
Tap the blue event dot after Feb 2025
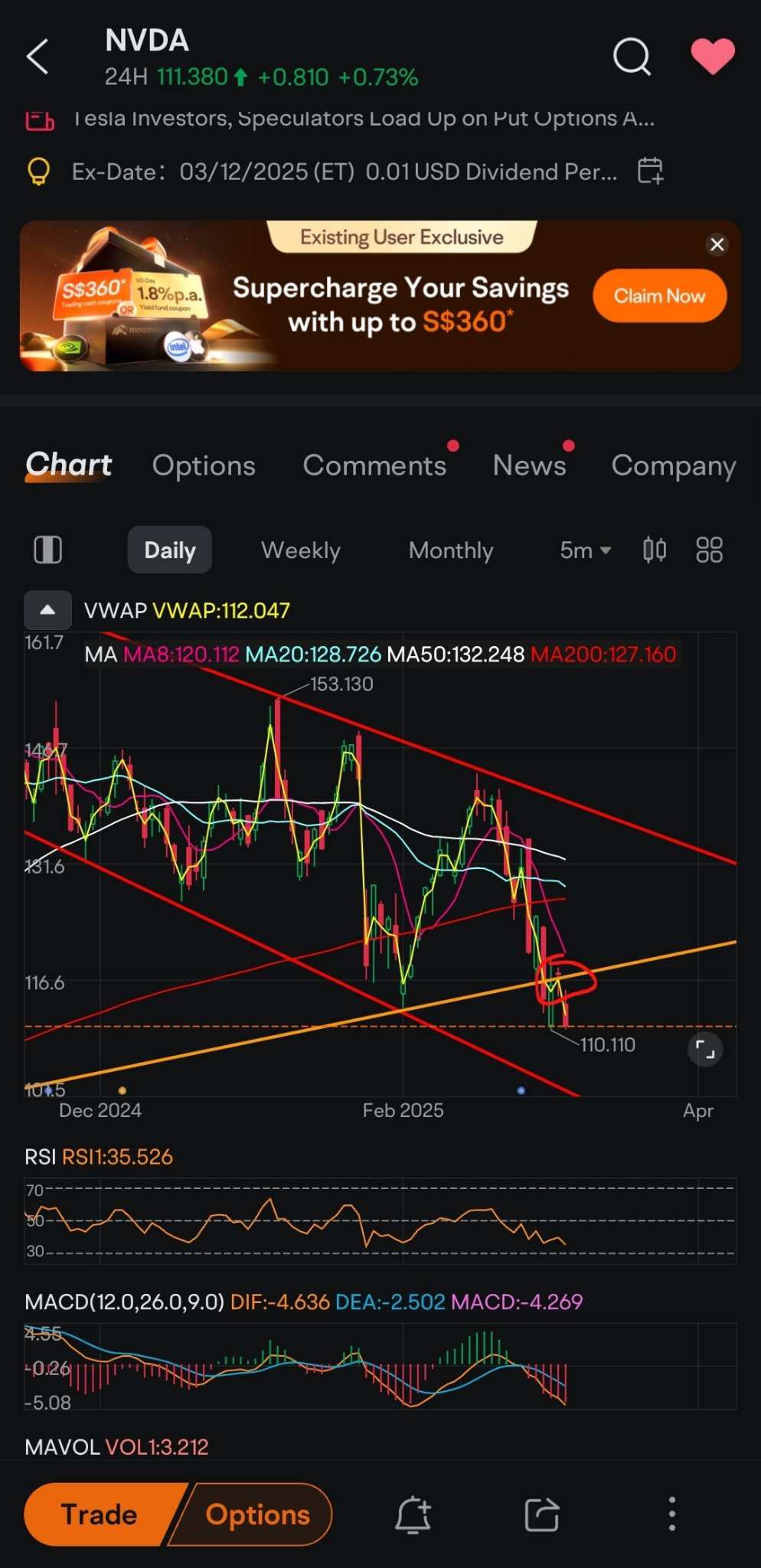click(x=521, y=1090)
